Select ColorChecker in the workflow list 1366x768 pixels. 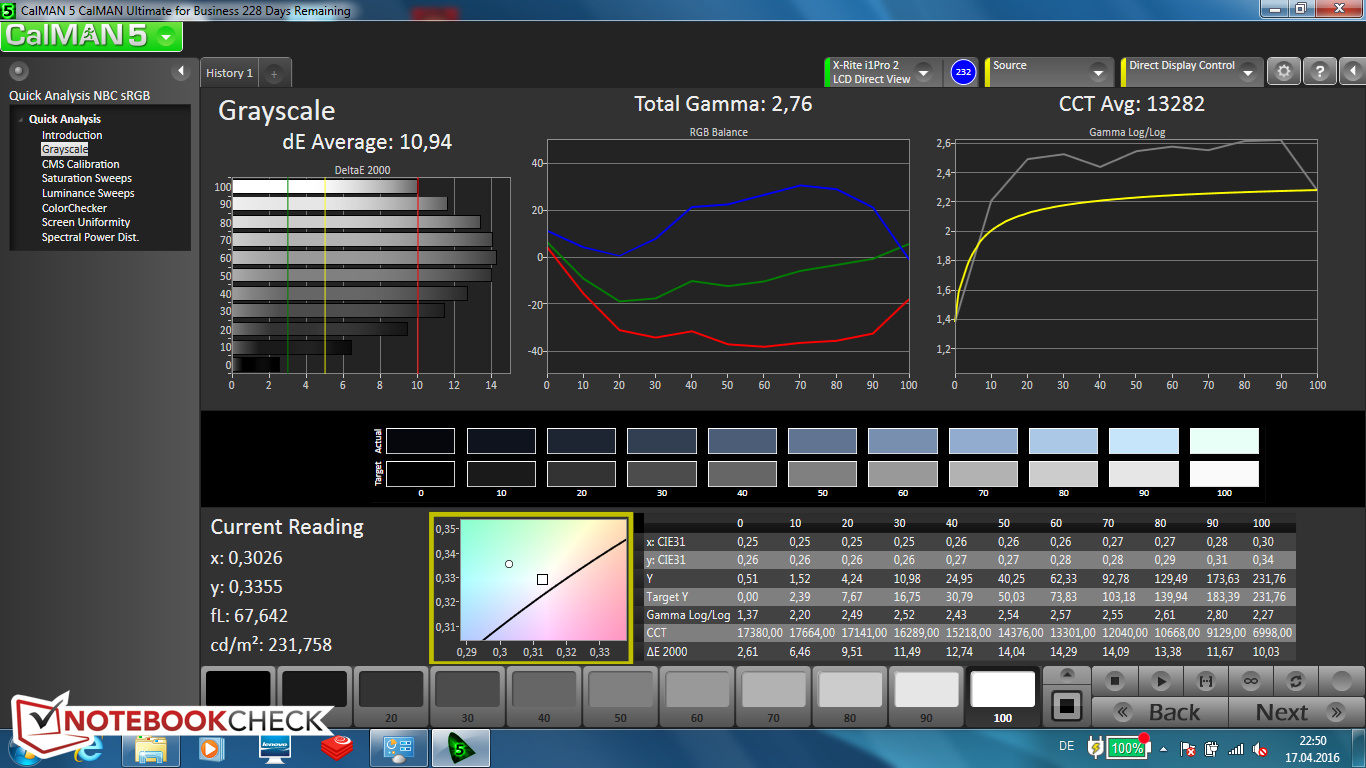[x=74, y=208]
